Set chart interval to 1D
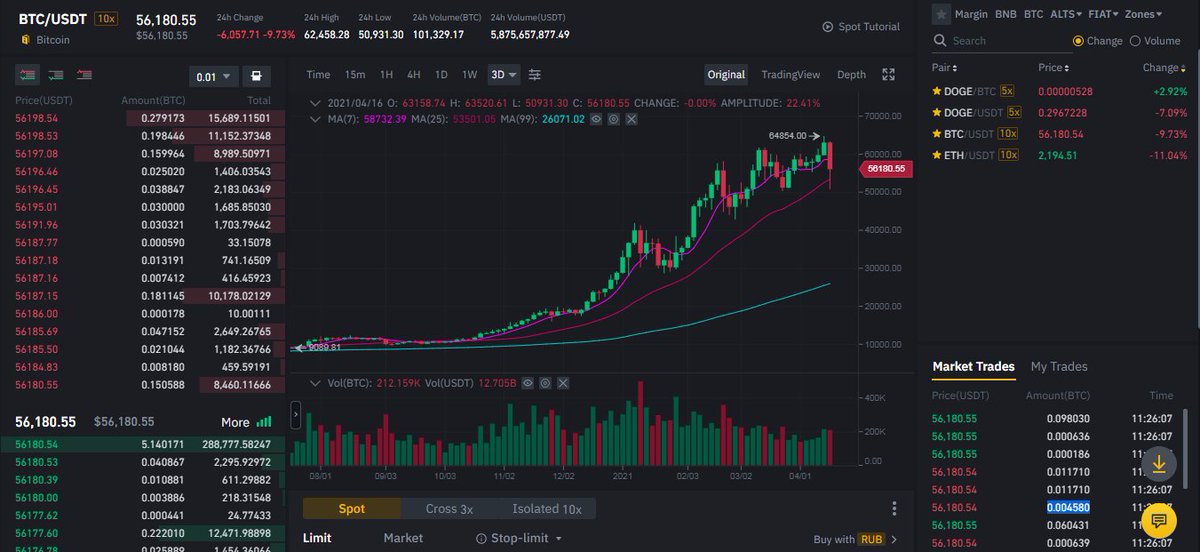The image size is (1200, 552). tap(441, 75)
